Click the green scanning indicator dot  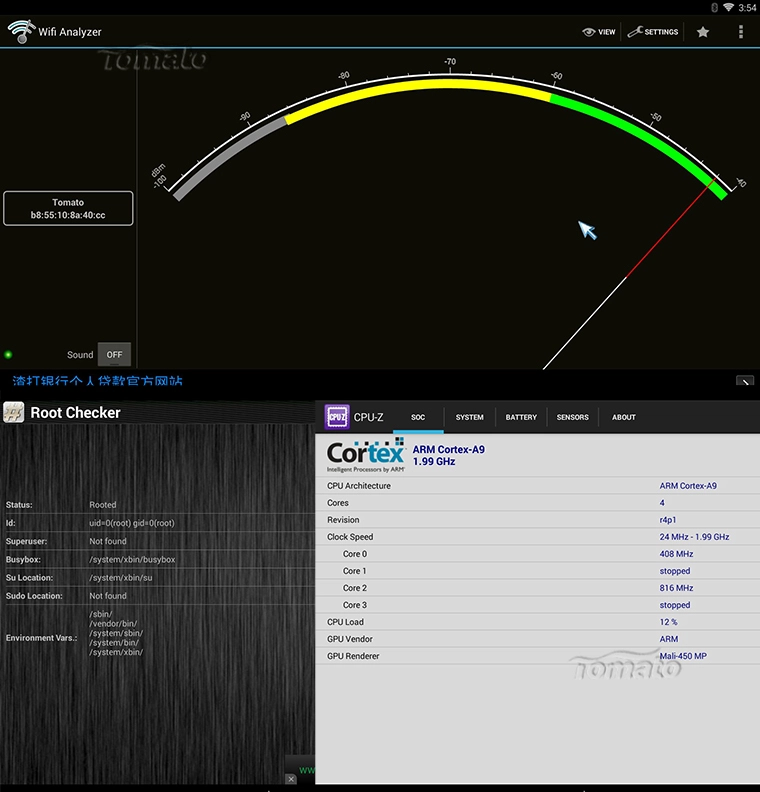(8, 355)
